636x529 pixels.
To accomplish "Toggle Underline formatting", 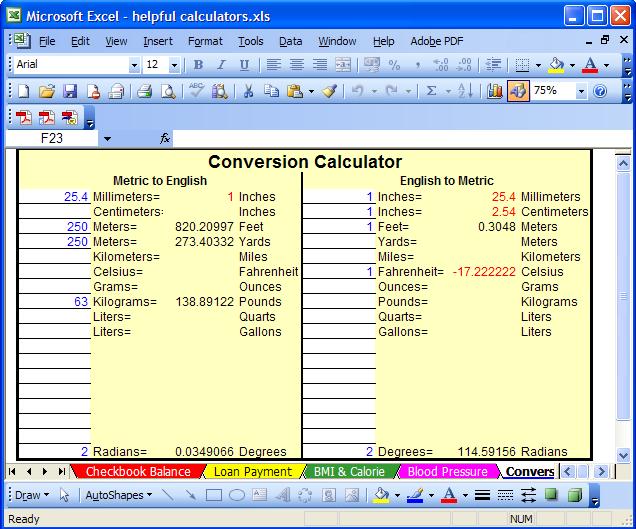I will pyautogui.click(x=244, y=65).
